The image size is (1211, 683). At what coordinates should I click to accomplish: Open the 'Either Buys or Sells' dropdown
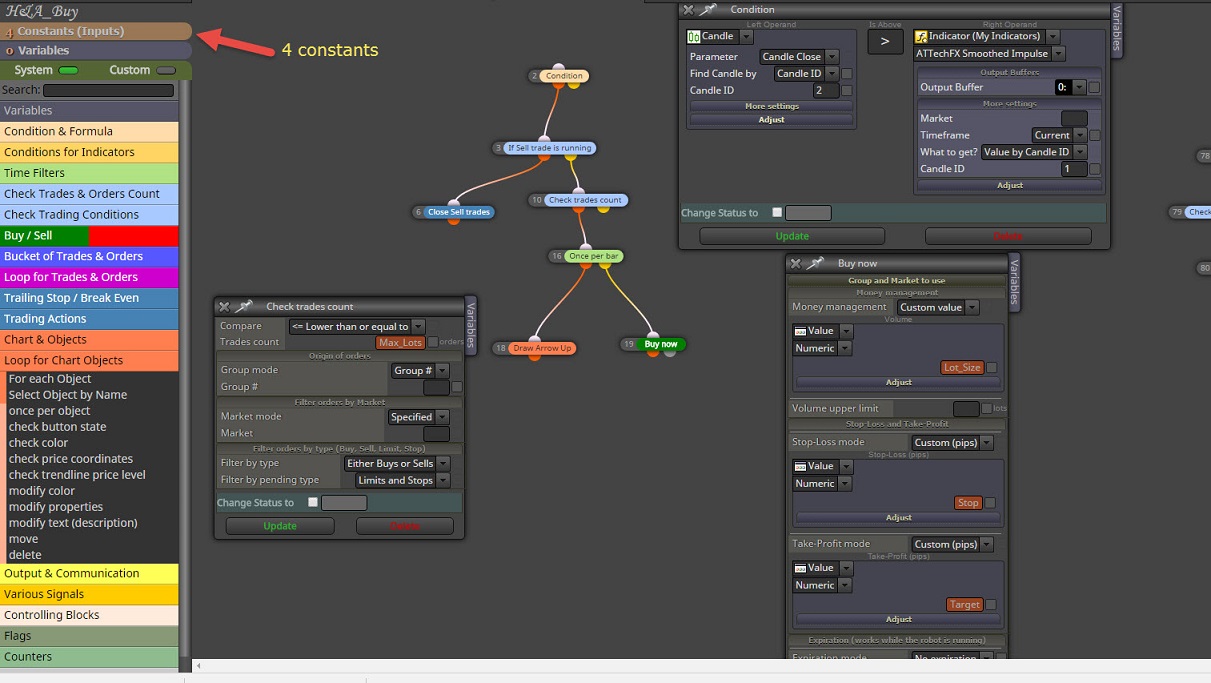click(x=397, y=463)
